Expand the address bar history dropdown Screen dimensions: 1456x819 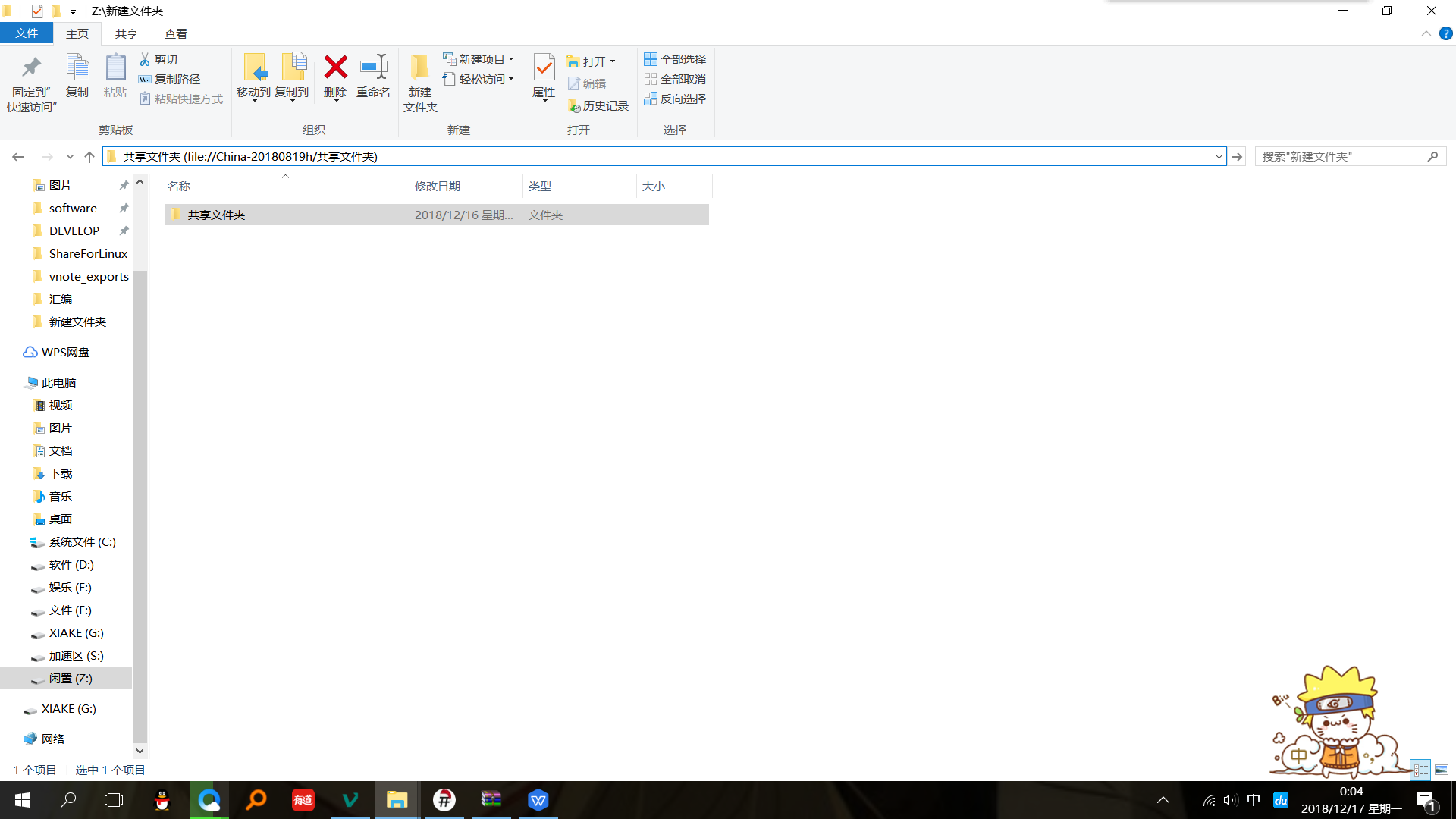[1219, 156]
